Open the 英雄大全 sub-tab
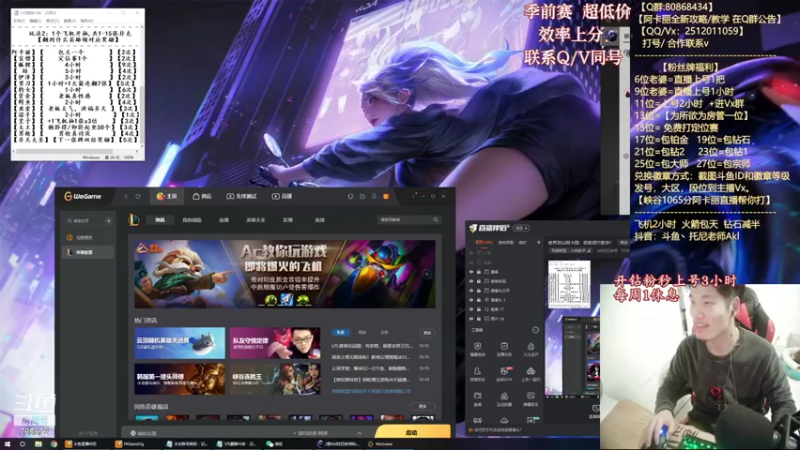 pyautogui.click(x=256, y=220)
